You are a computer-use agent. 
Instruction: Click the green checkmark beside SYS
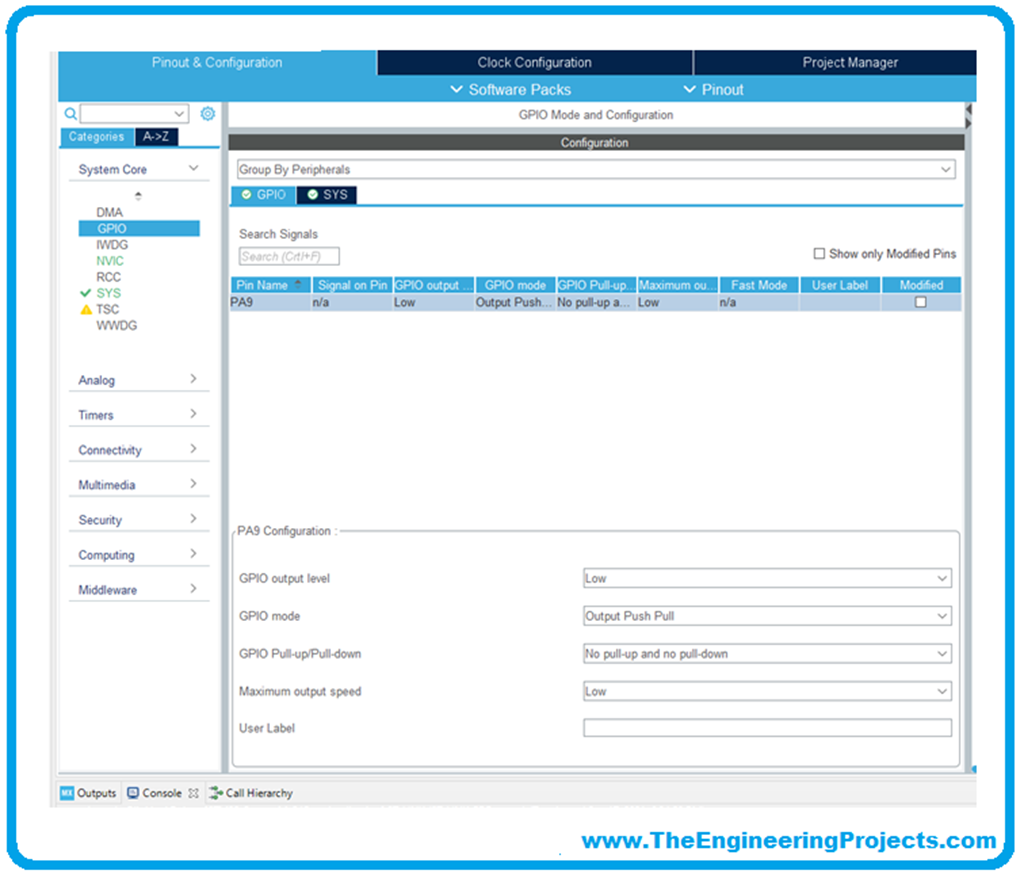(86, 293)
